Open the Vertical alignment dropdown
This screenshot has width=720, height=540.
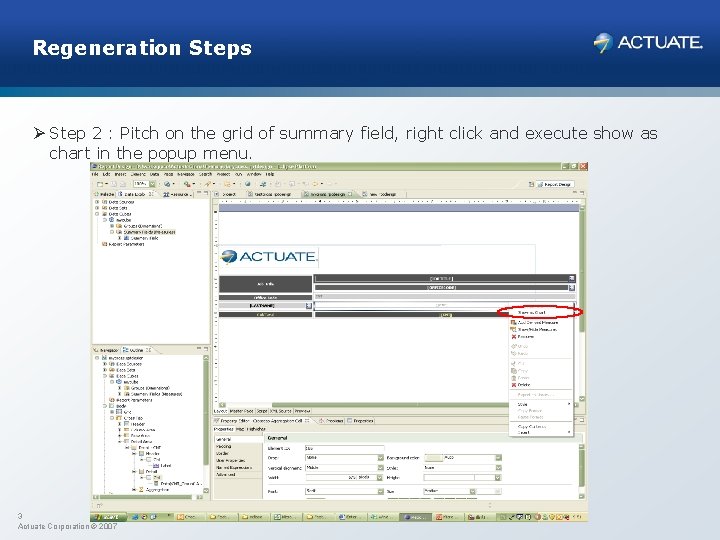pos(380,468)
